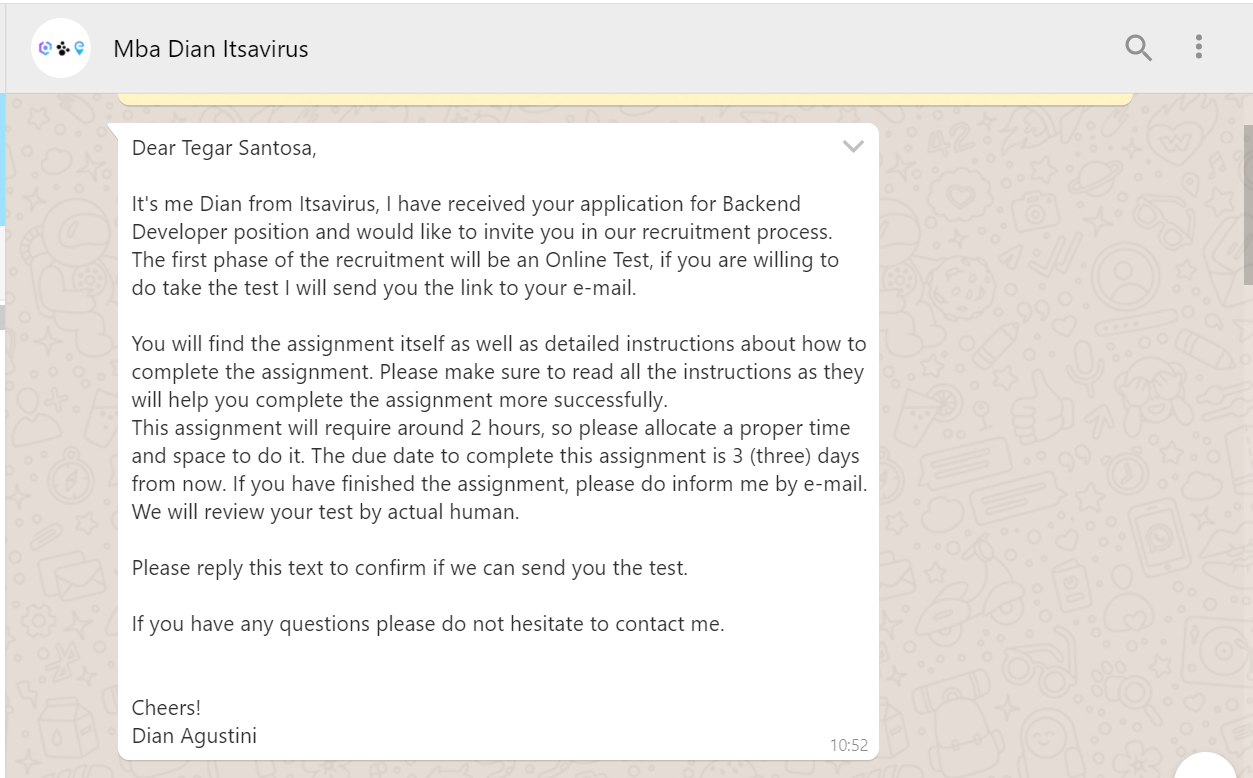Click the 'Please reply this text to confirm' line
The height and width of the screenshot is (778, 1253).
pyautogui.click(x=410, y=568)
